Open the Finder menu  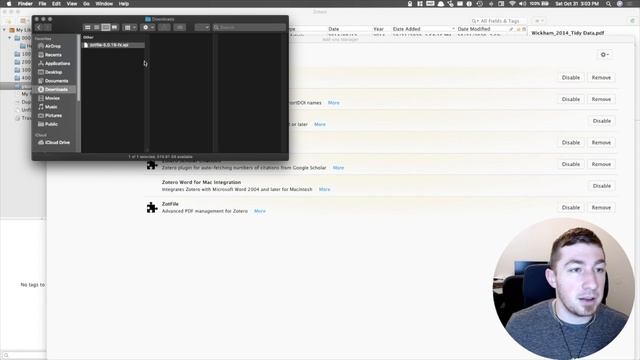(x=25, y=4)
